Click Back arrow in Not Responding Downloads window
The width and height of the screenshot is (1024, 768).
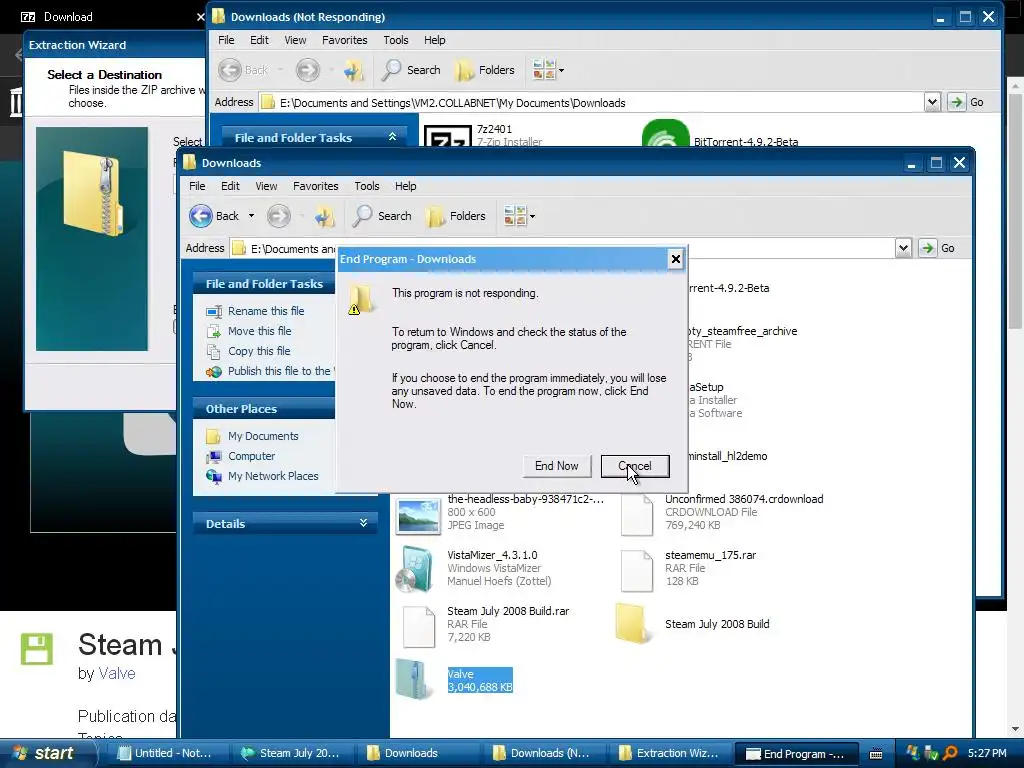[x=230, y=70]
